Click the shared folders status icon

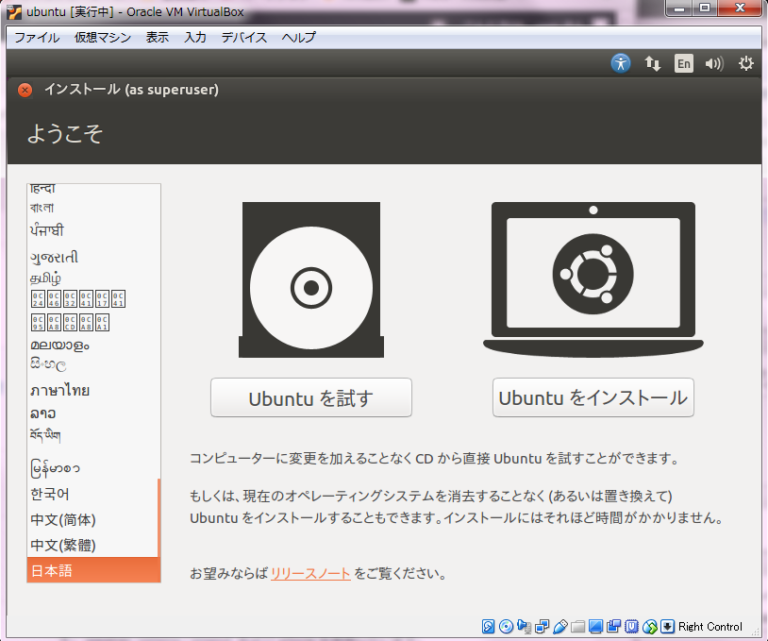coord(578,627)
